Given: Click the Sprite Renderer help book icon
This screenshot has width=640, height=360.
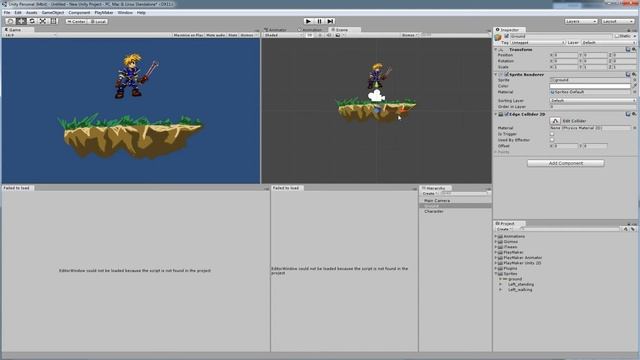Looking at the screenshot, I should click(x=628, y=75).
